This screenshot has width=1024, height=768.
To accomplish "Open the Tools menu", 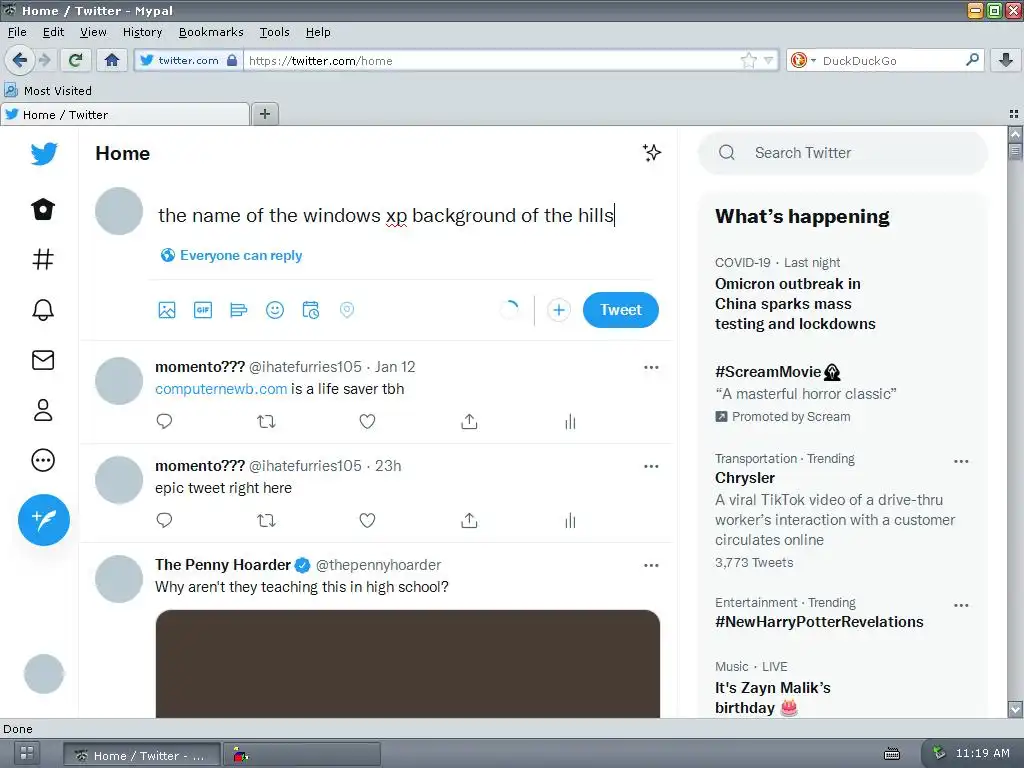I will pyautogui.click(x=274, y=32).
